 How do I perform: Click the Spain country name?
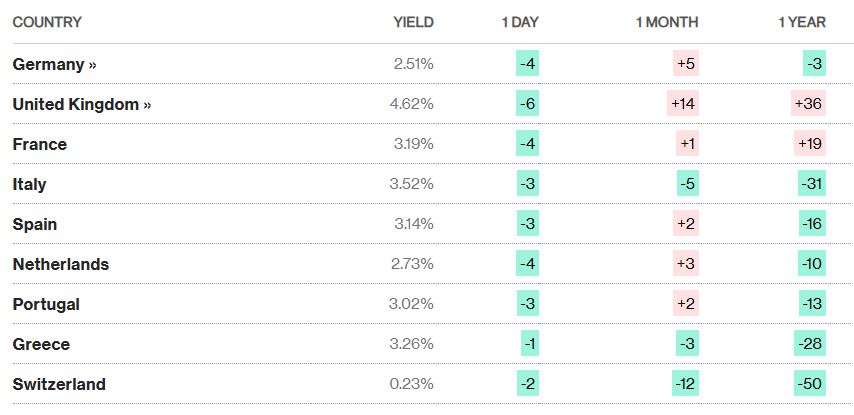tap(35, 224)
